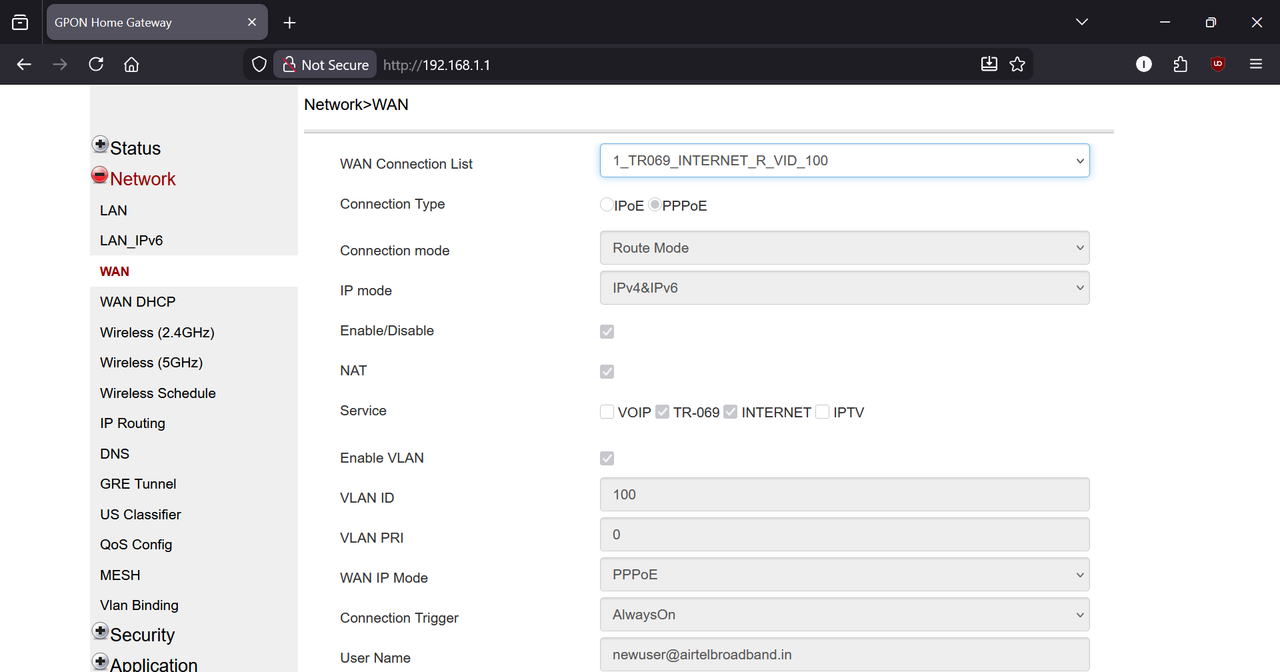This screenshot has width=1280, height=672.
Task: Click the VLAN ID field
Action: (844, 494)
